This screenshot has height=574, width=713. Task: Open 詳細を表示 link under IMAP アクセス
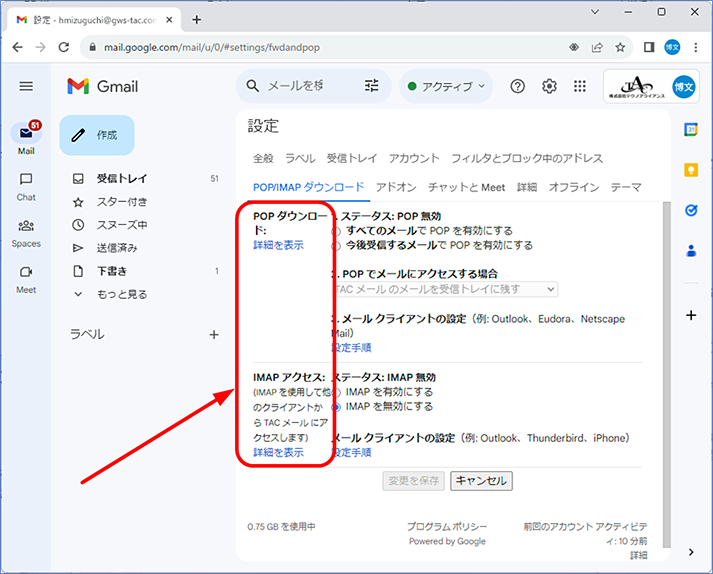(278, 453)
